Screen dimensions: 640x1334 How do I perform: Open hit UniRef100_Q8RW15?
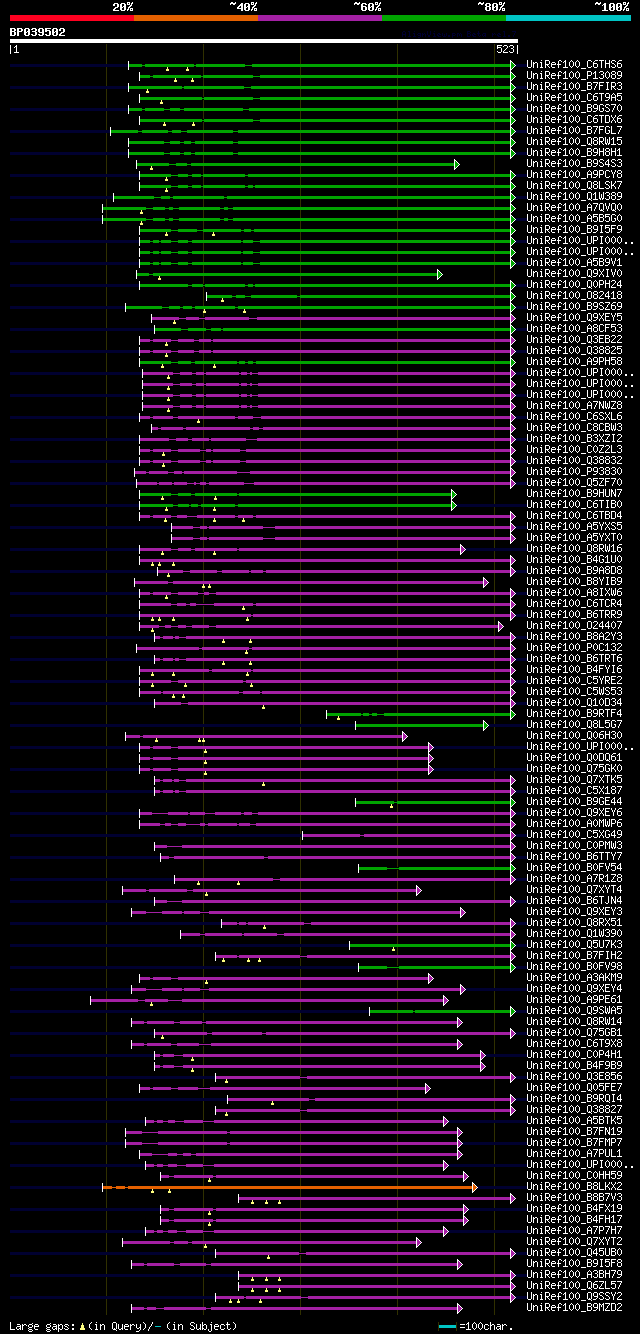coord(574,141)
